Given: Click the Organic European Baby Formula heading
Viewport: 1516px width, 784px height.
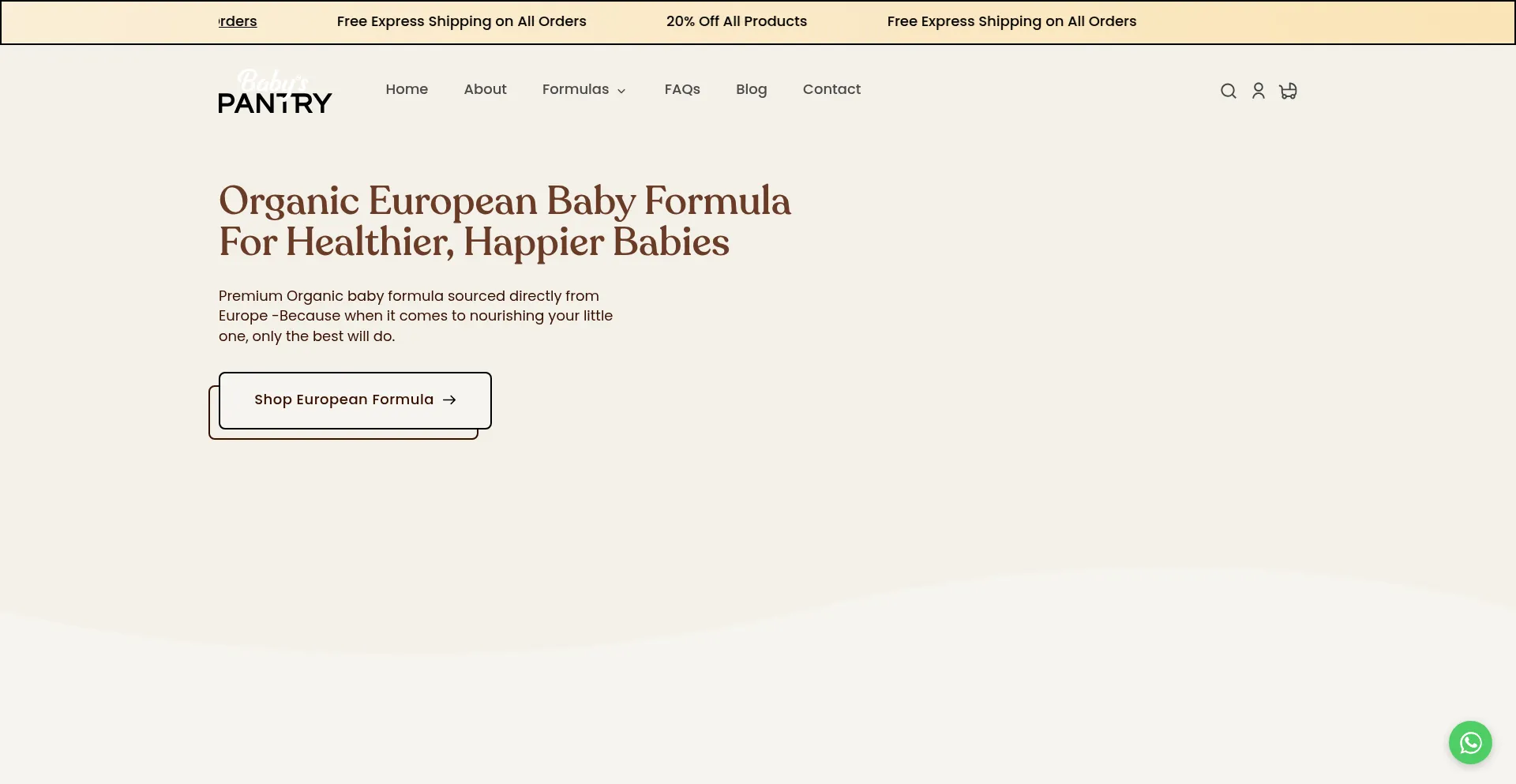Looking at the screenshot, I should pyautogui.click(x=505, y=221).
